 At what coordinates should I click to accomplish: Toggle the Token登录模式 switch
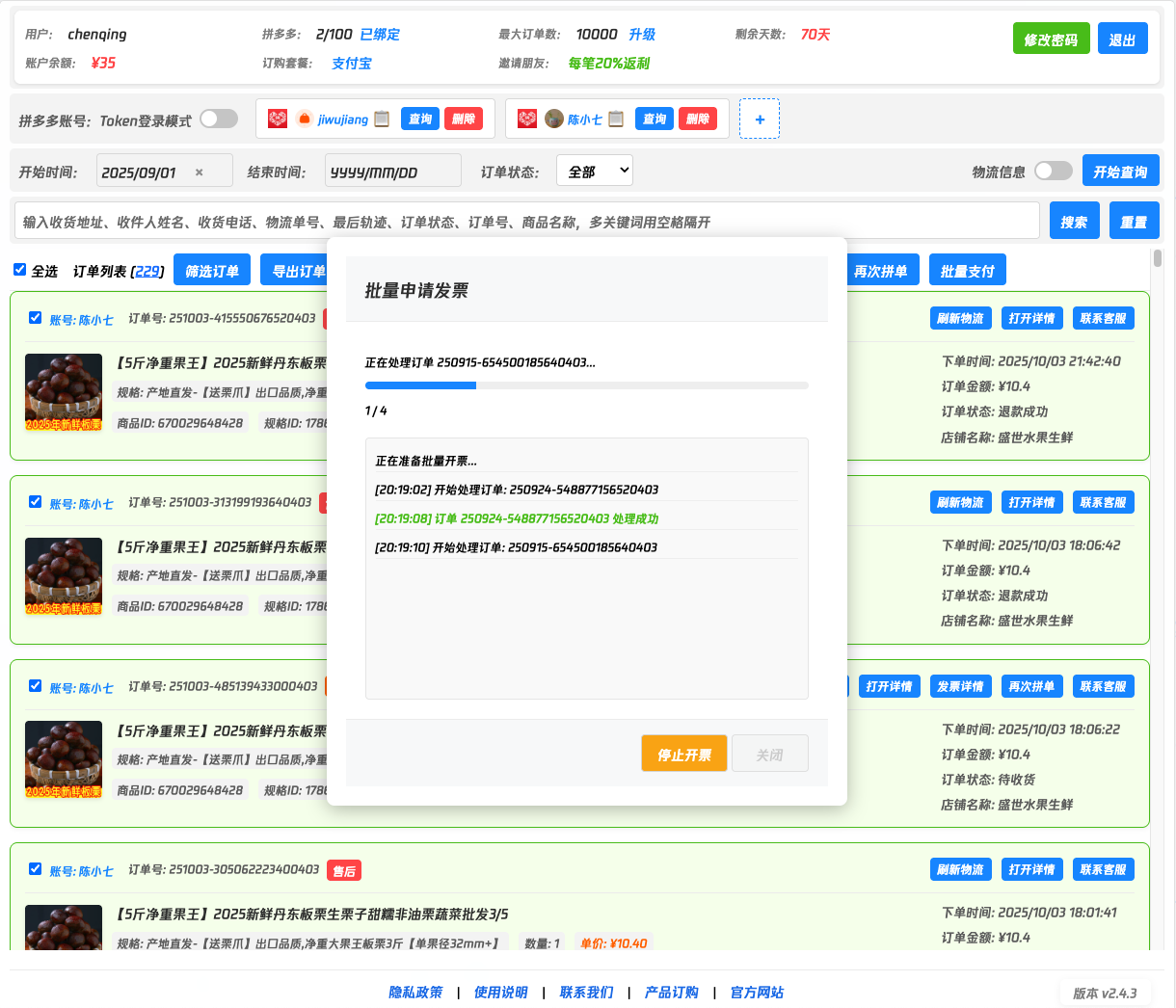point(219,119)
